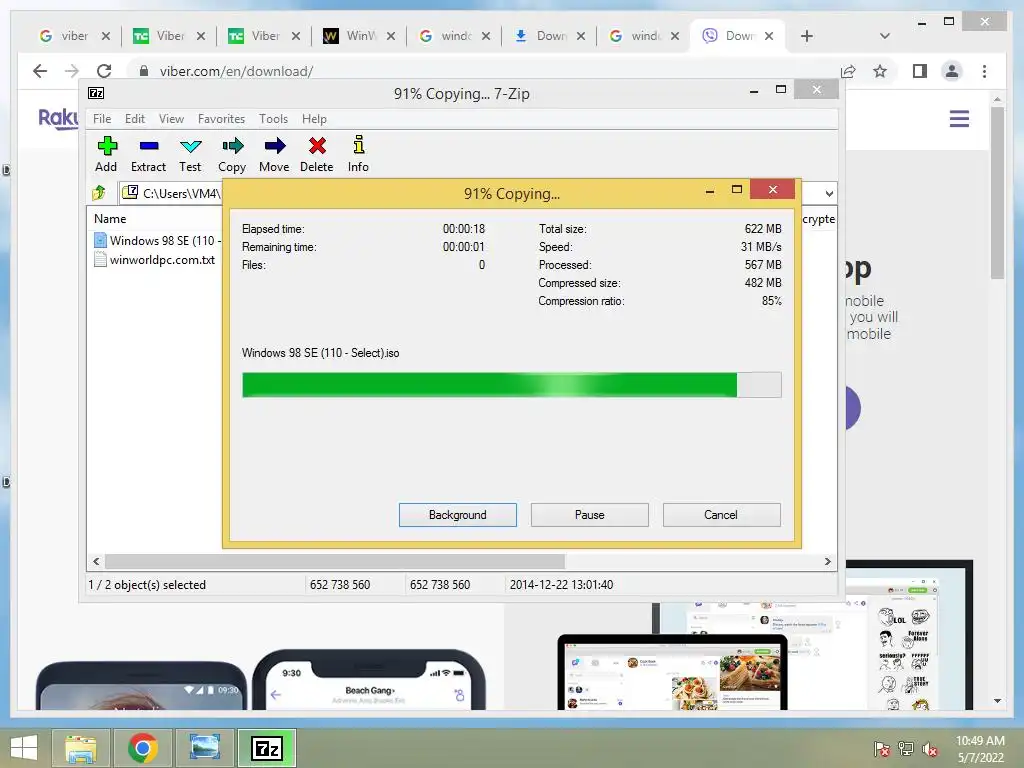The width and height of the screenshot is (1024, 768).
Task: Go up one folder level in 7-Zip
Action: pyautogui.click(x=99, y=193)
